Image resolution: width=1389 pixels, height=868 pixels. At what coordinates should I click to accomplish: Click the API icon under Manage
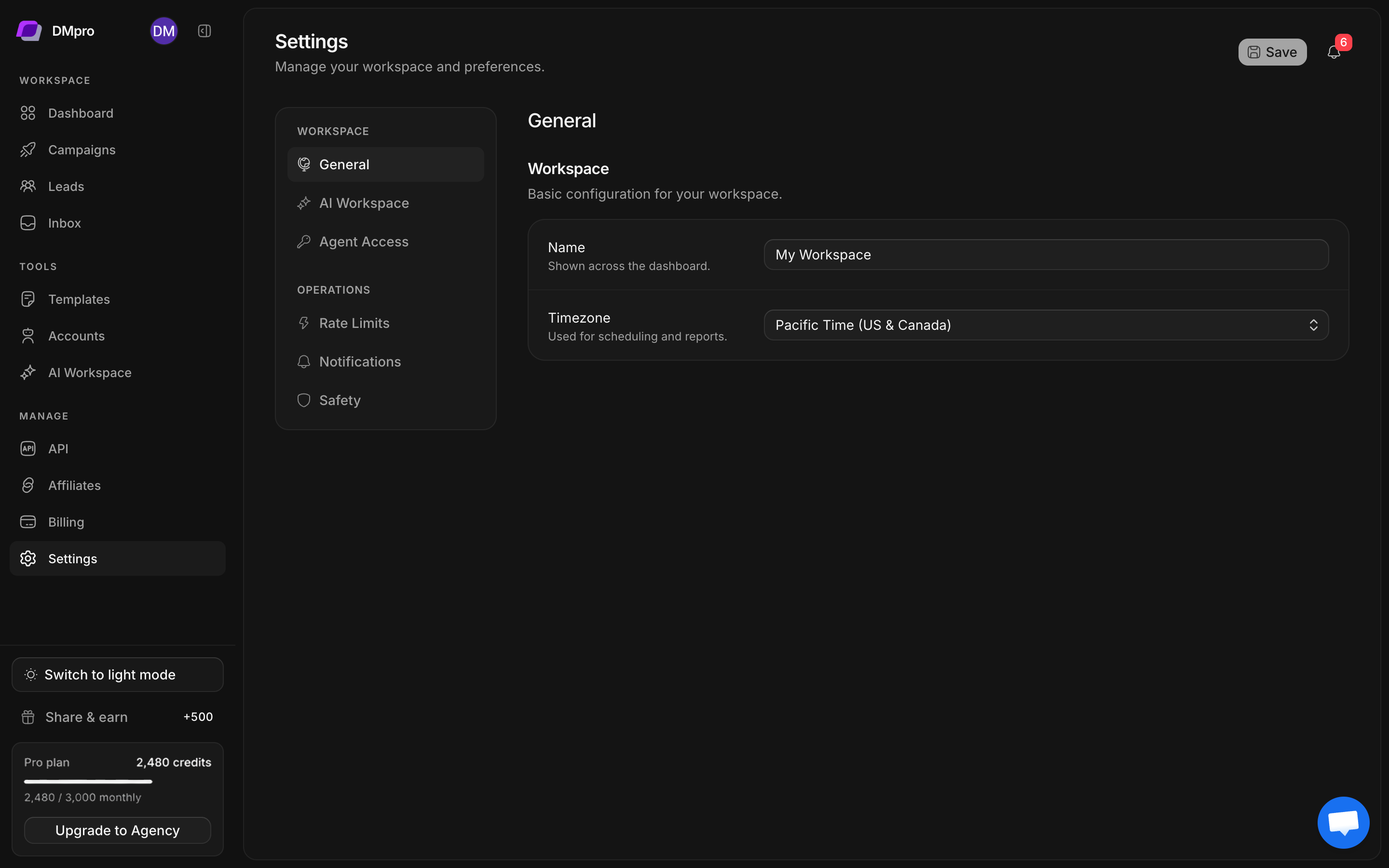click(x=28, y=448)
